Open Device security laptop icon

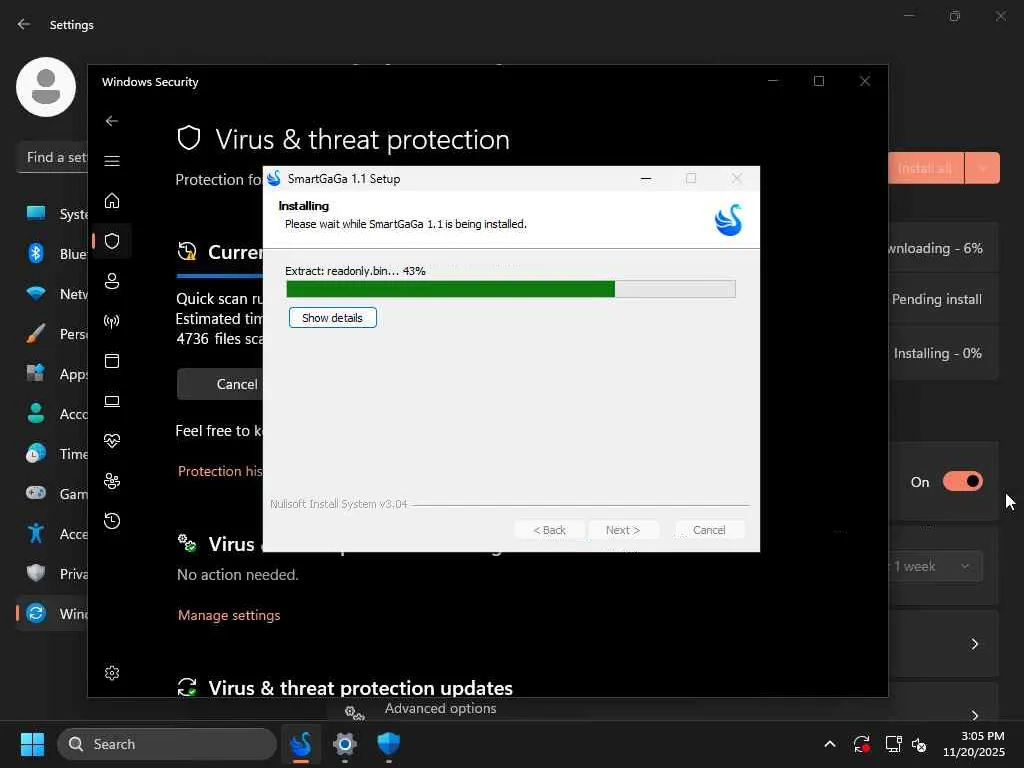[x=112, y=401]
